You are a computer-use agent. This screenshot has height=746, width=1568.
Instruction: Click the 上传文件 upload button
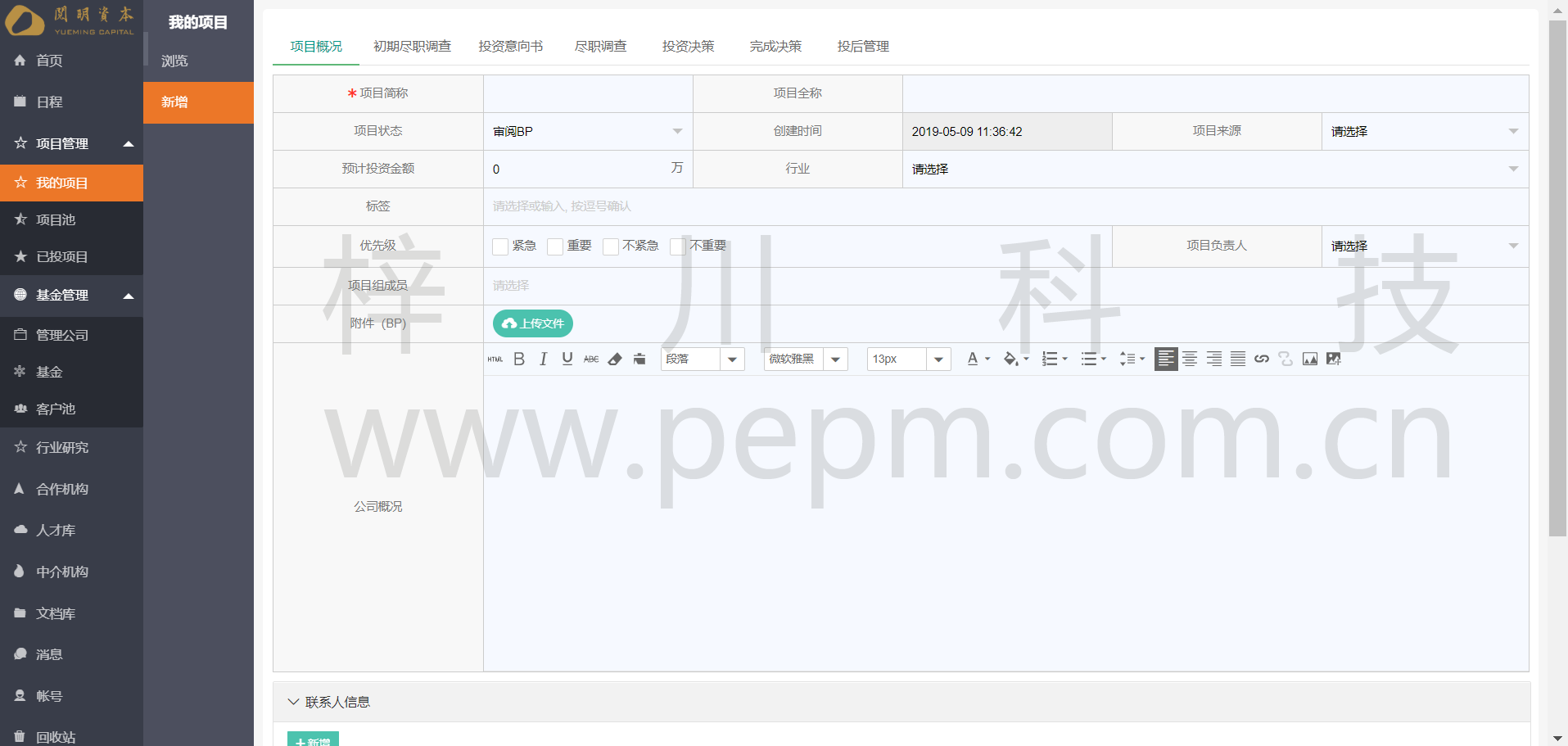(x=533, y=323)
